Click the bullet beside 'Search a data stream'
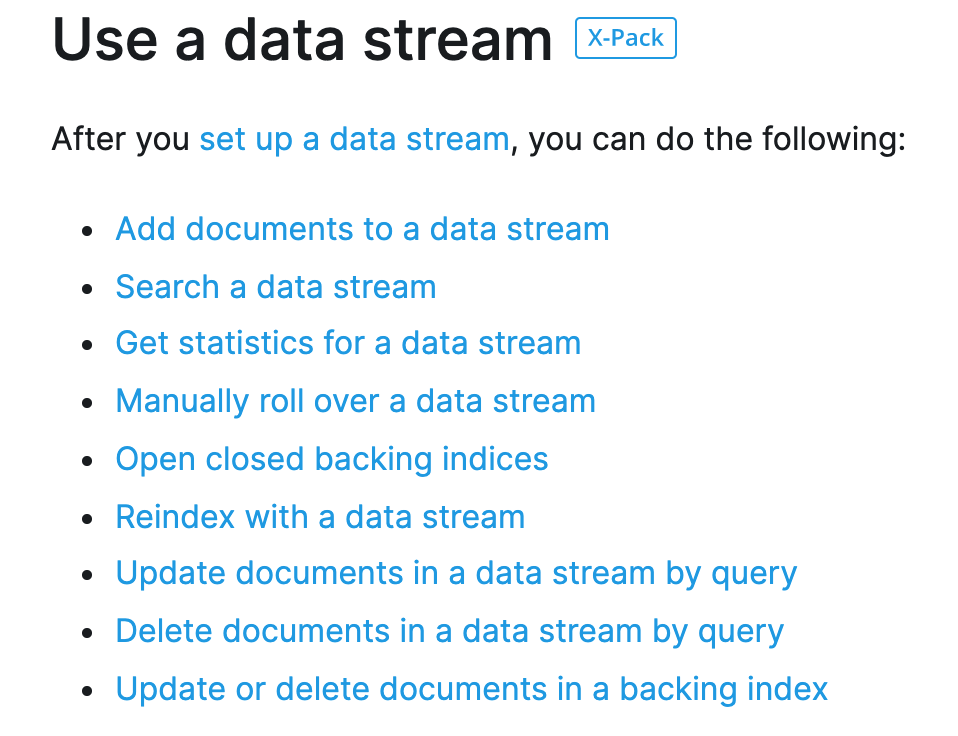The image size is (958, 736). click(x=87, y=288)
